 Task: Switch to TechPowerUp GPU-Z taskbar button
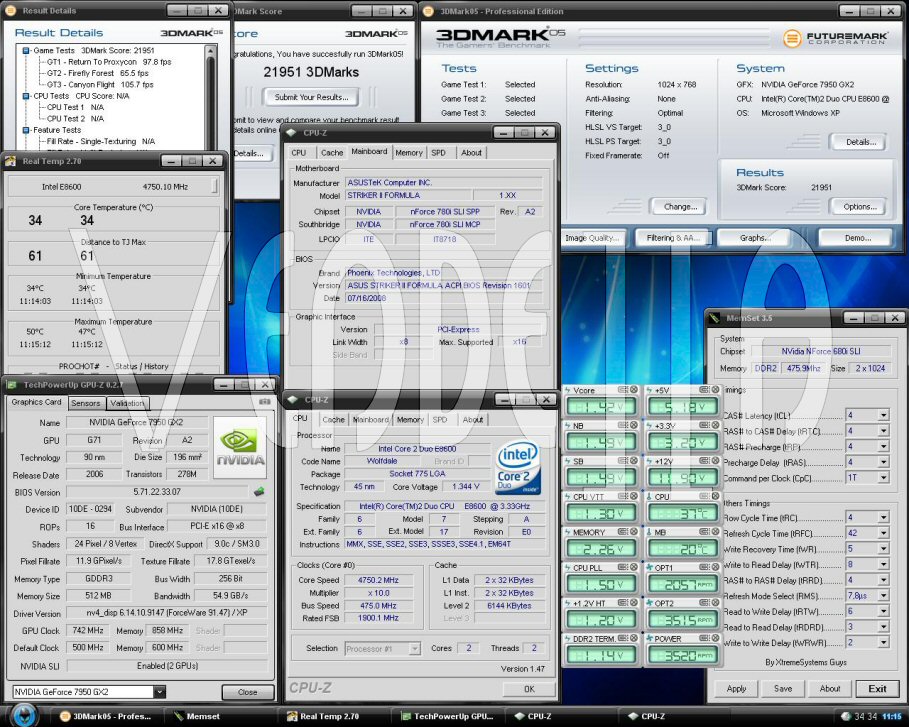click(x=447, y=717)
